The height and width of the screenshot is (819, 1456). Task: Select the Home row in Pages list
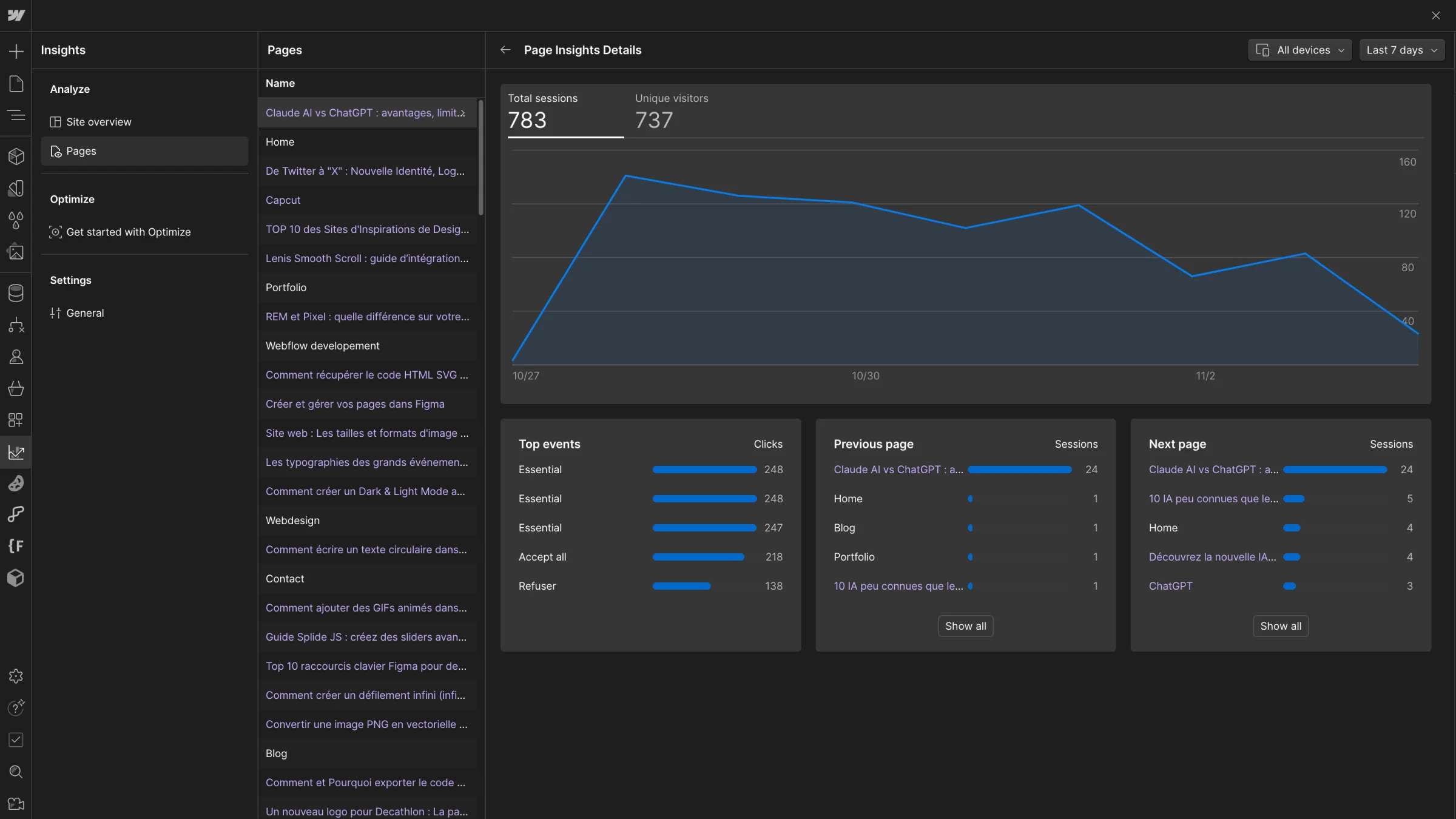pos(368,142)
